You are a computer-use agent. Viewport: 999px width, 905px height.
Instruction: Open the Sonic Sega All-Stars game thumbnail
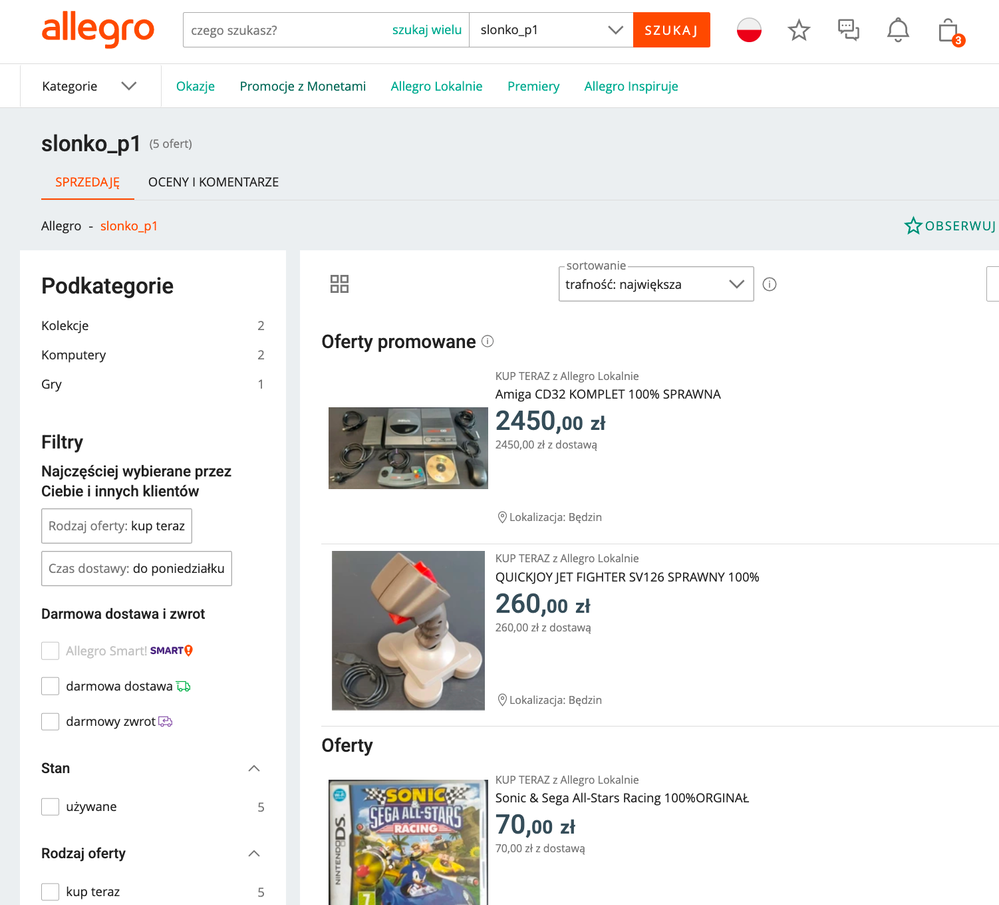[408, 842]
